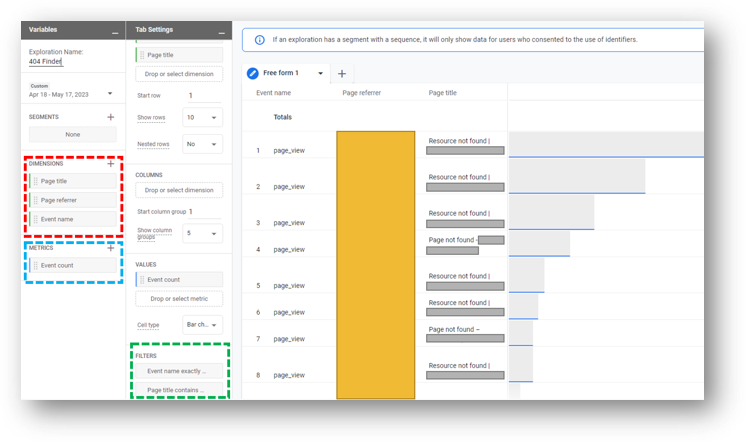Add a new dimension with plus icon

point(110,164)
